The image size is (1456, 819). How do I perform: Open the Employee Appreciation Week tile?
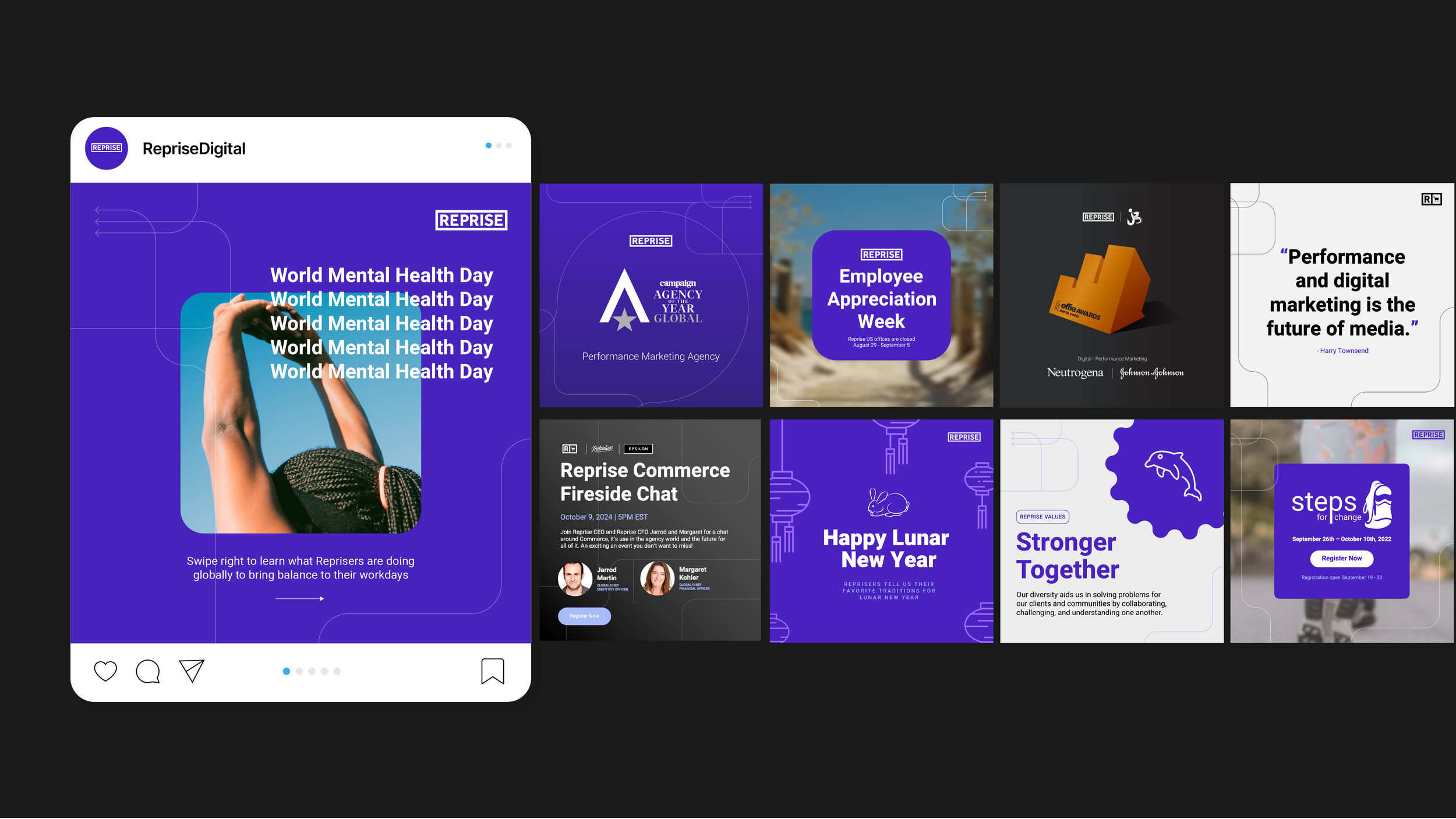pos(882,295)
